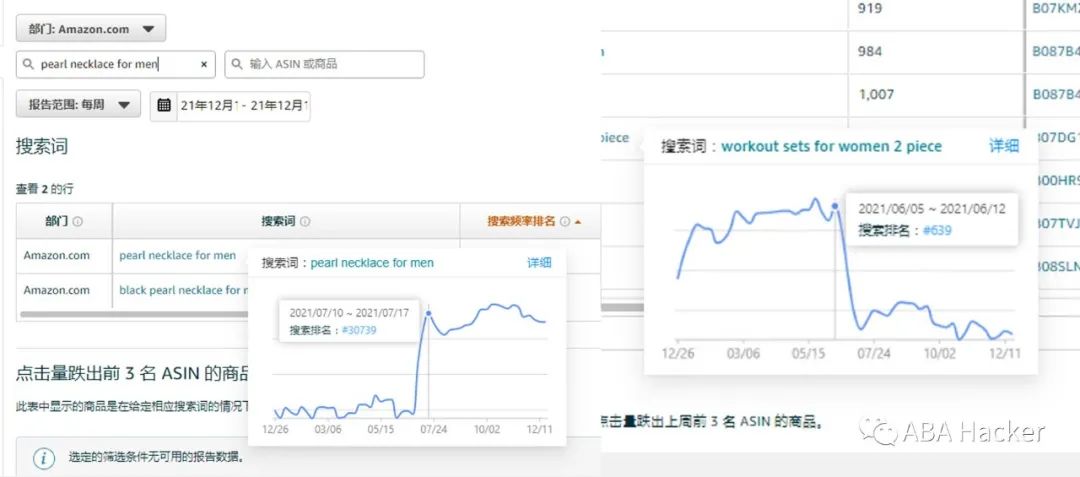
Task: Click the 查看 2 的行 row count text
Action: click(x=44, y=189)
